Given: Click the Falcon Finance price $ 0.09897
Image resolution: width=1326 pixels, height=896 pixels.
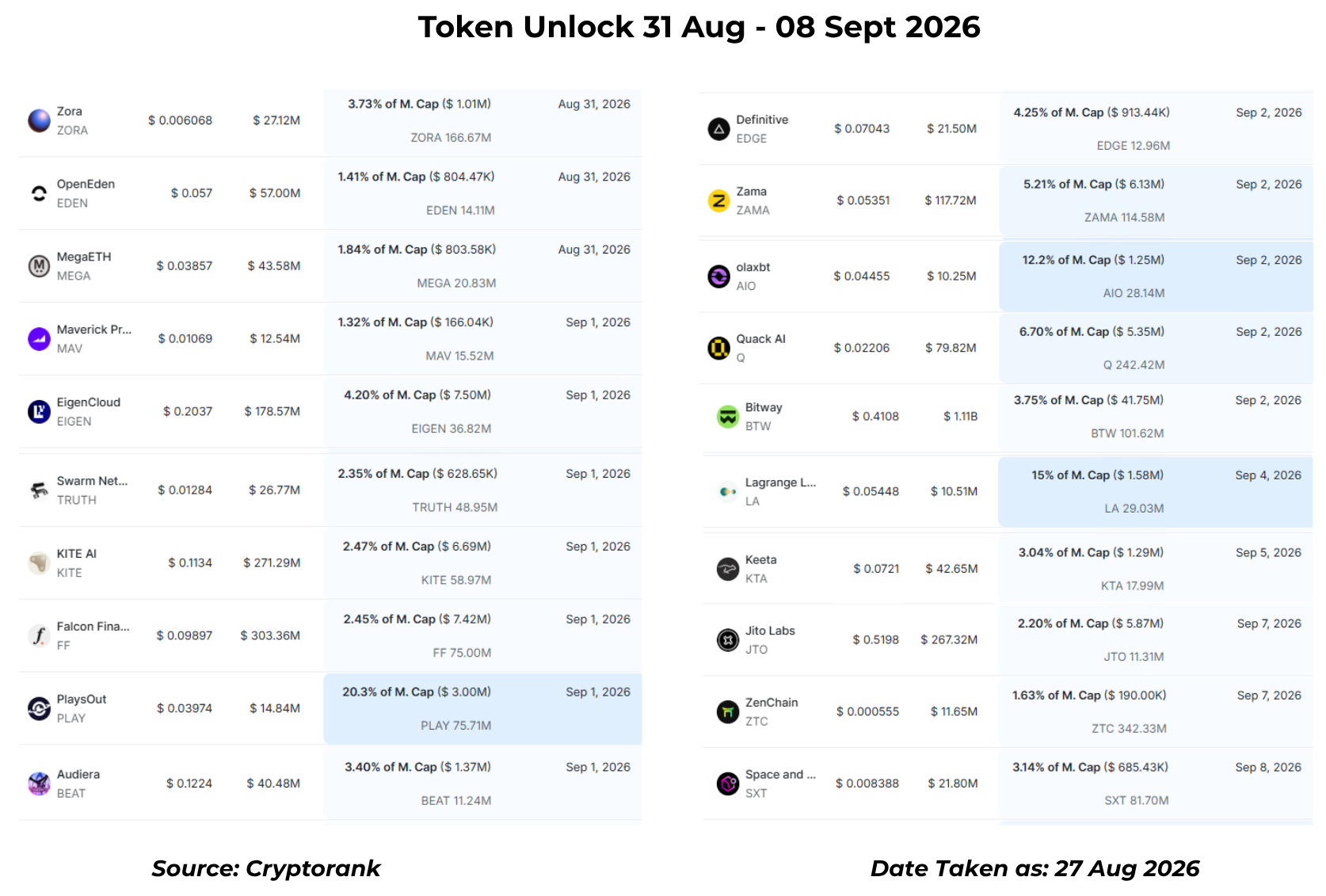Looking at the screenshot, I should (x=185, y=635).
